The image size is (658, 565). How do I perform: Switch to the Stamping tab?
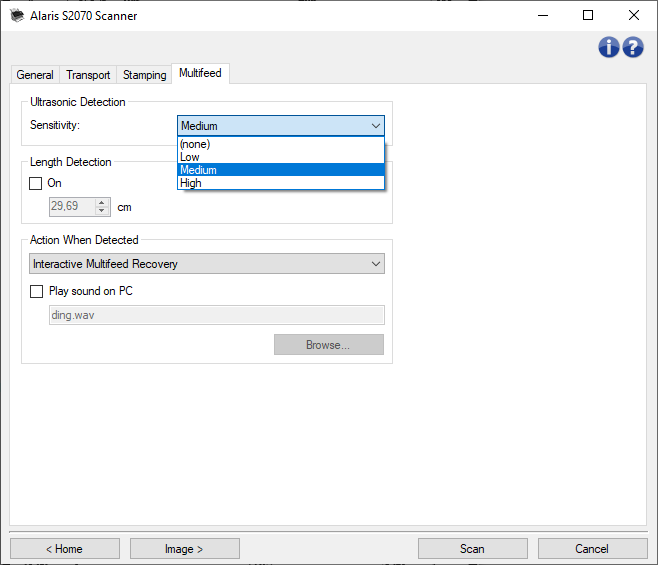point(144,75)
